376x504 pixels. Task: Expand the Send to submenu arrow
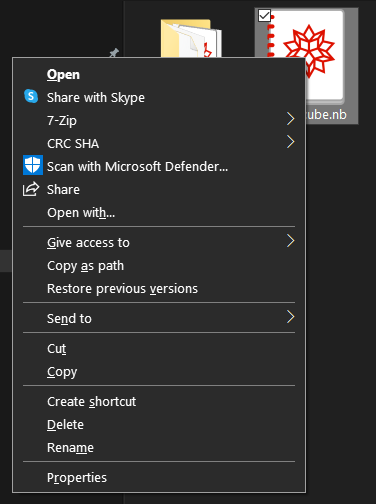(x=290, y=317)
